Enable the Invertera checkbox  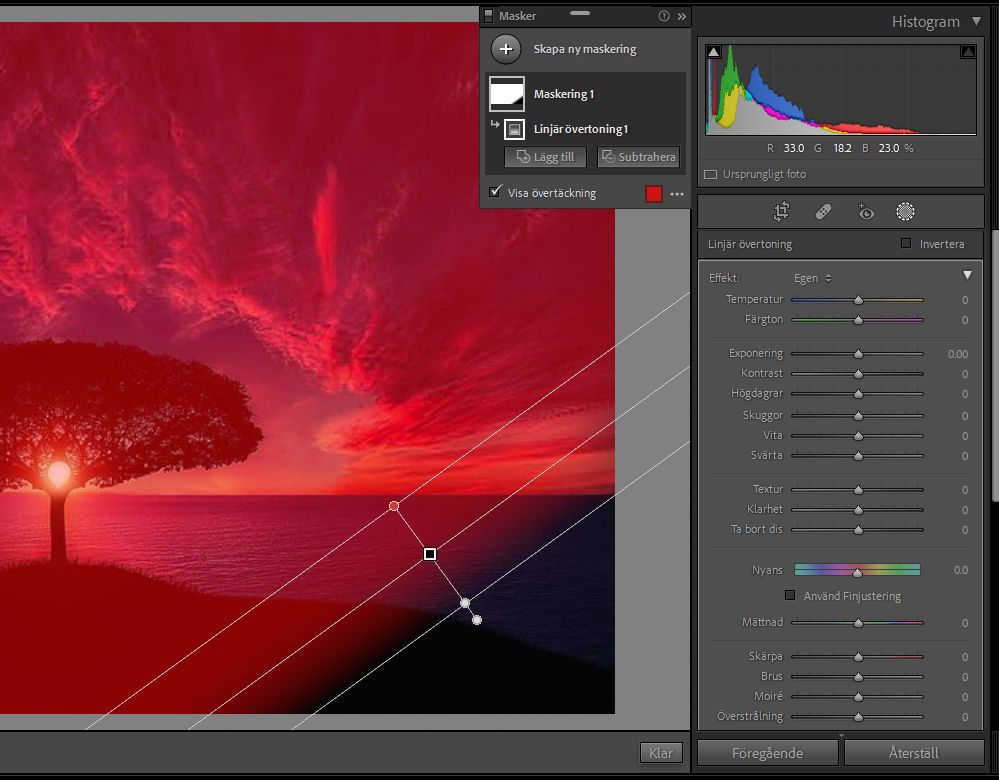coord(906,244)
